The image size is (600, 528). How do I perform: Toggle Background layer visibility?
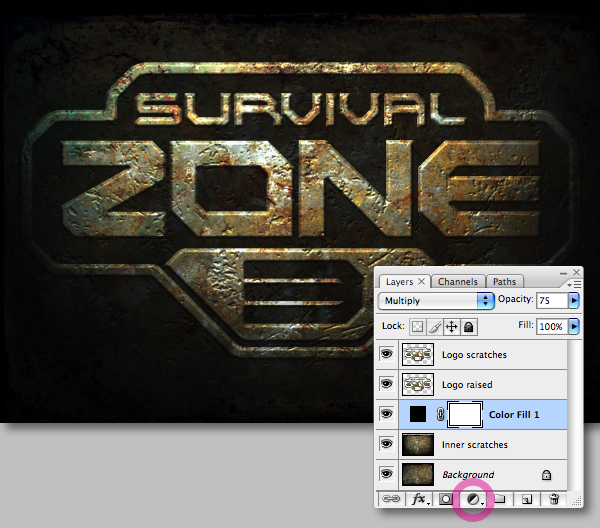click(386, 474)
